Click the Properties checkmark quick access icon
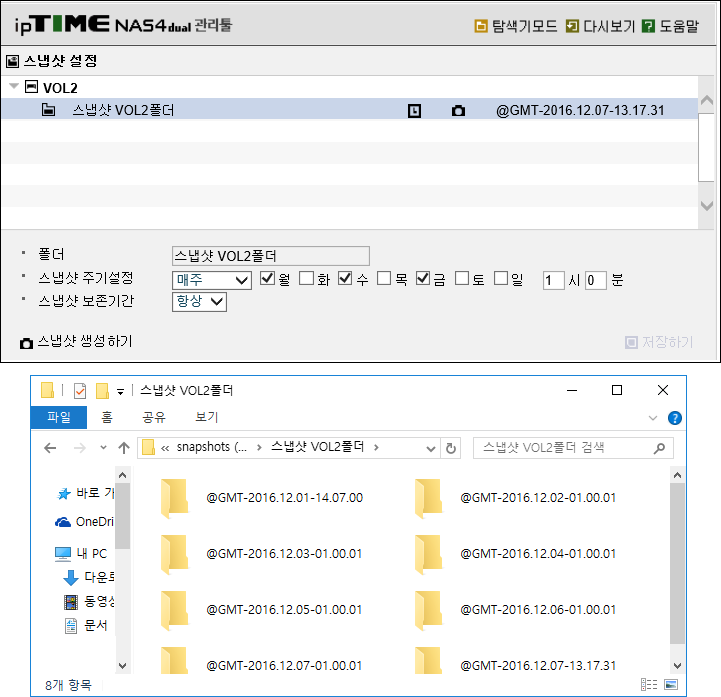Image resolution: width=721 pixels, height=697 pixels. coord(80,391)
